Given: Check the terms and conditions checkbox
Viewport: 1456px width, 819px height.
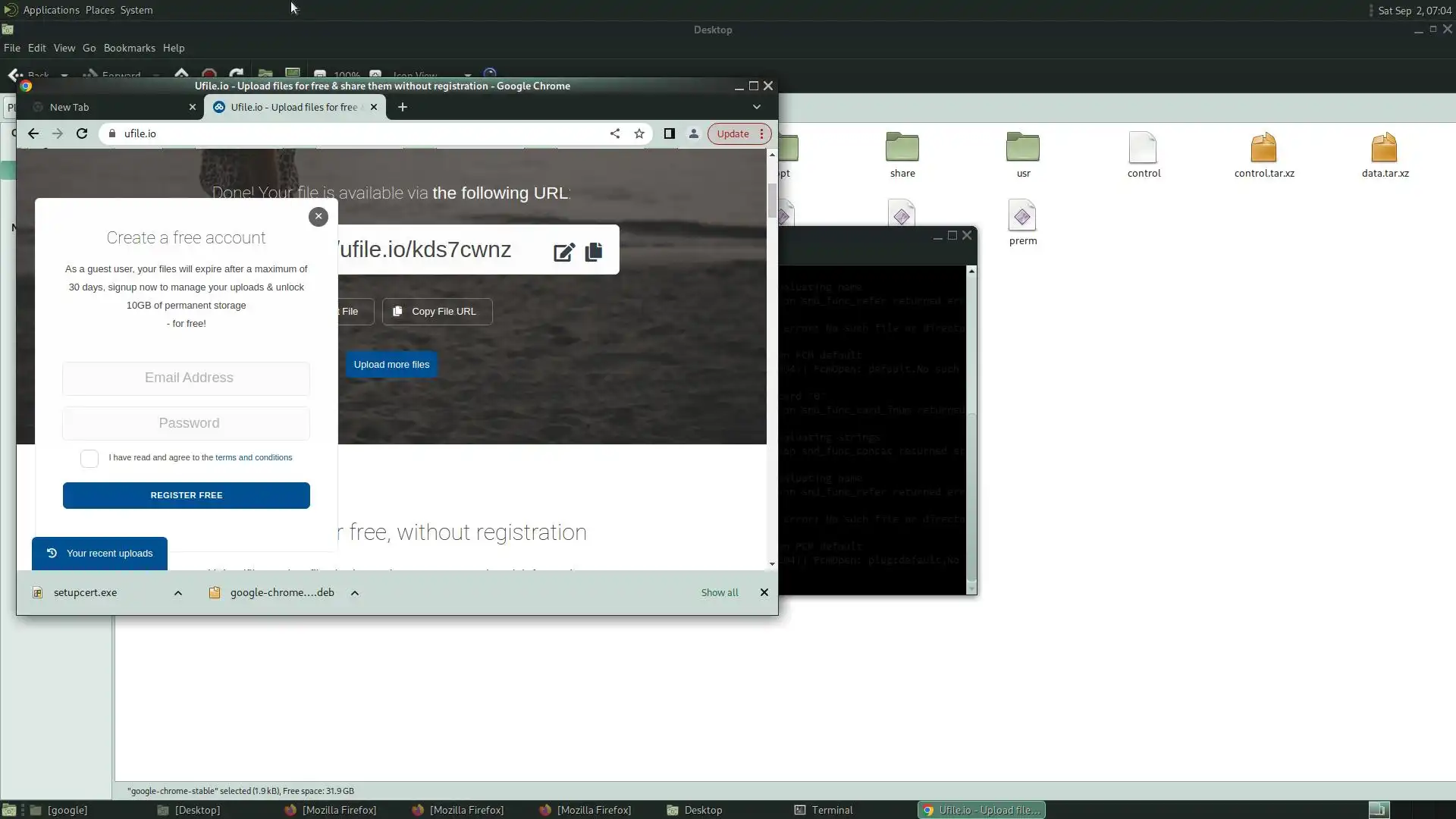Looking at the screenshot, I should coord(89,458).
